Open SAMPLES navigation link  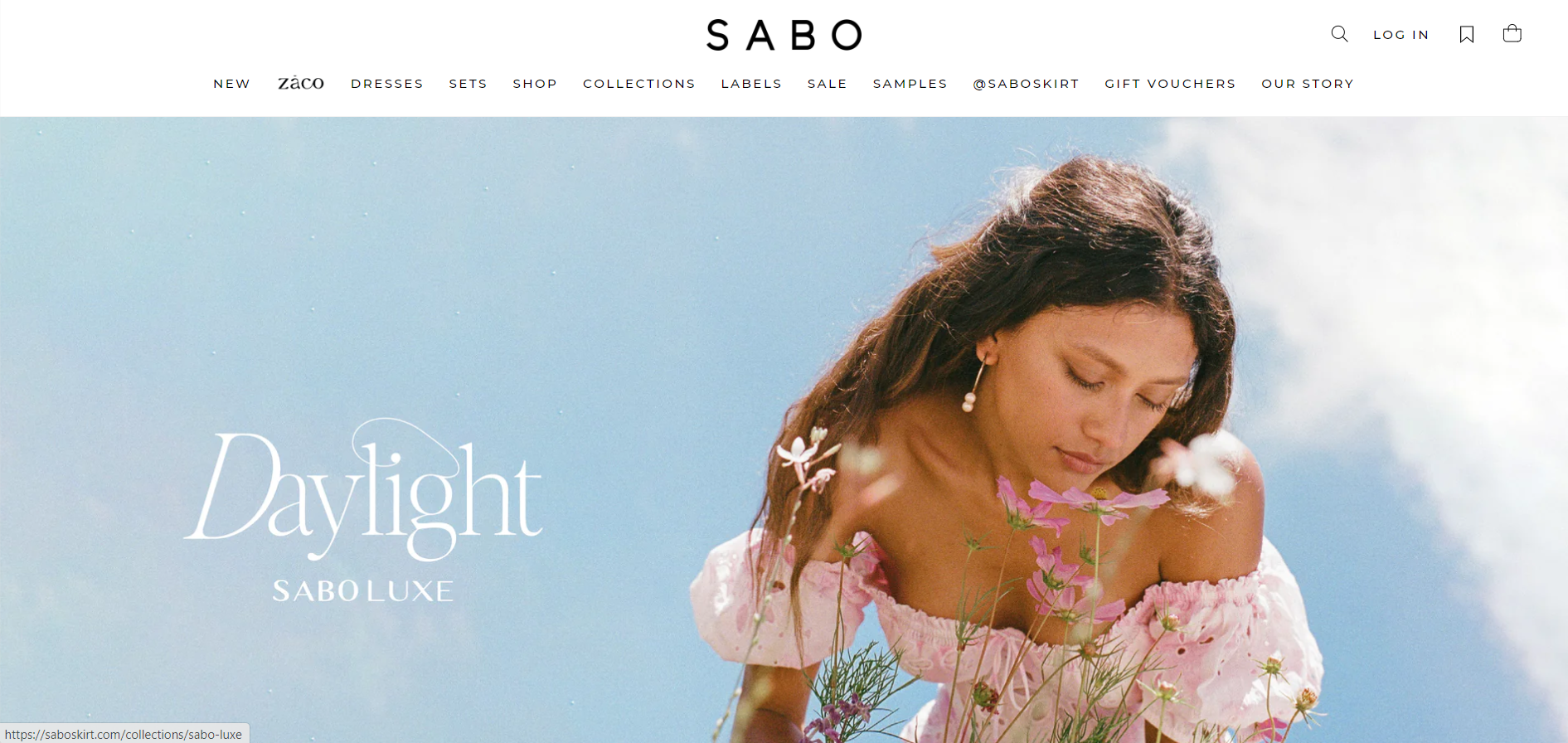coord(910,84)
